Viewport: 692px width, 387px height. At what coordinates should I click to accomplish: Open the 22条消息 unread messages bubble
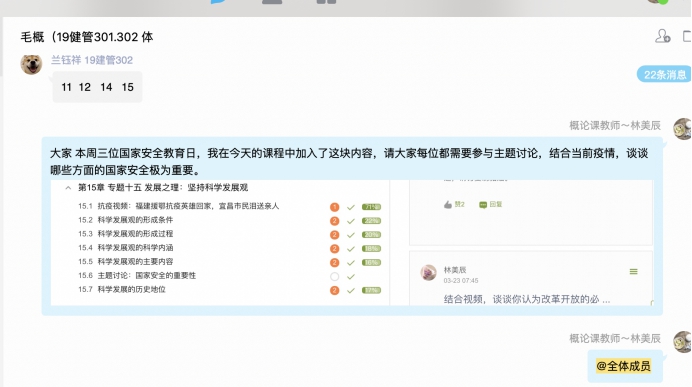pyautogui.click(x=664, y=75)
